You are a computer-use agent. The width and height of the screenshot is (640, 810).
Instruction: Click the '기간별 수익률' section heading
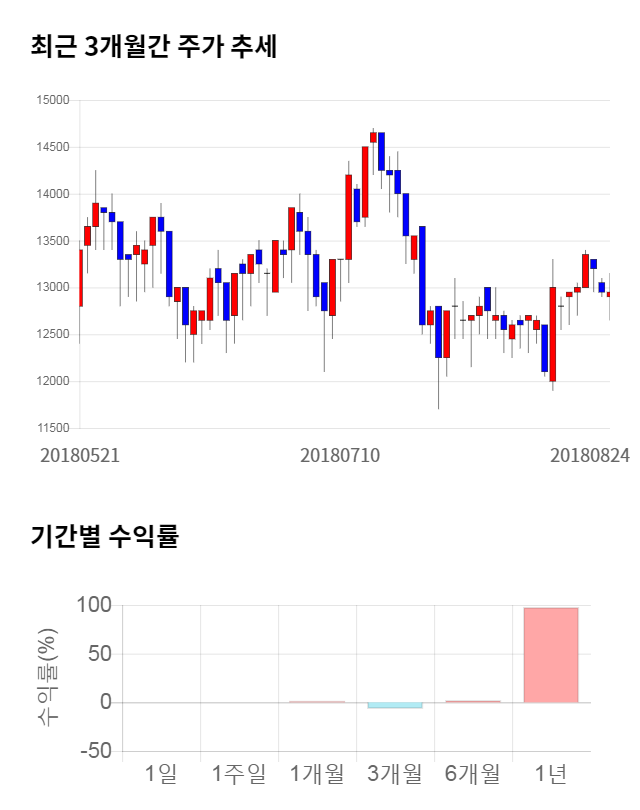click(x=105, y=535)
